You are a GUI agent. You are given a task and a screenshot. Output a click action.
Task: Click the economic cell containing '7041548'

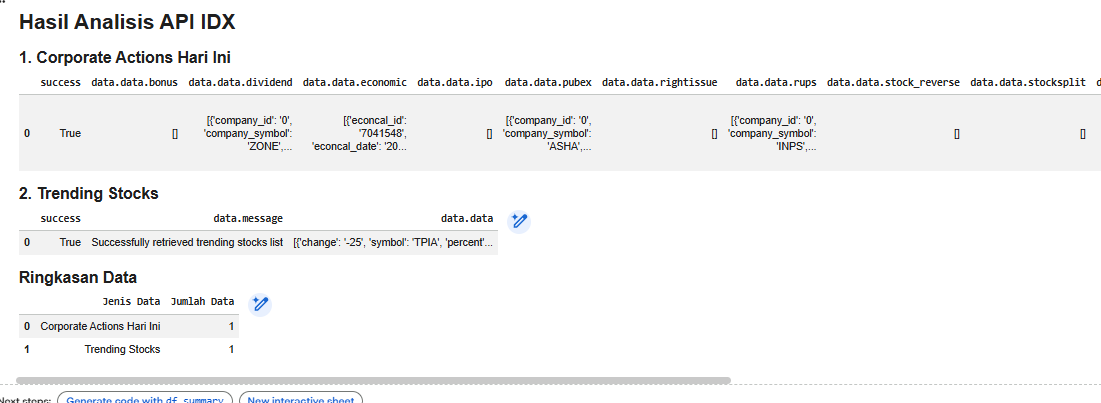coord(359,133)
